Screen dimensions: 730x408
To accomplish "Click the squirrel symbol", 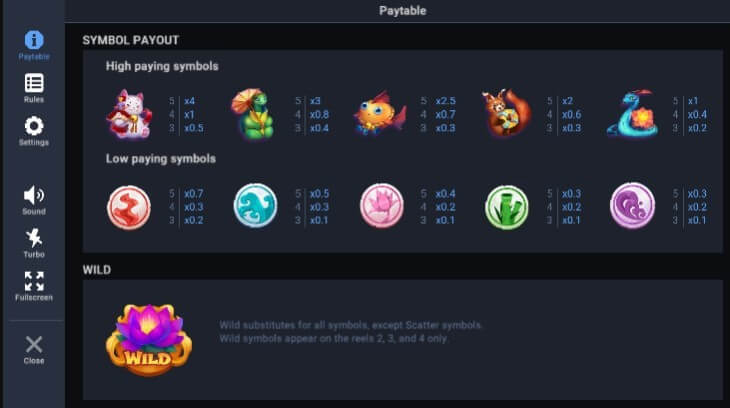I will pyautogui.click(x=505, y=114).
